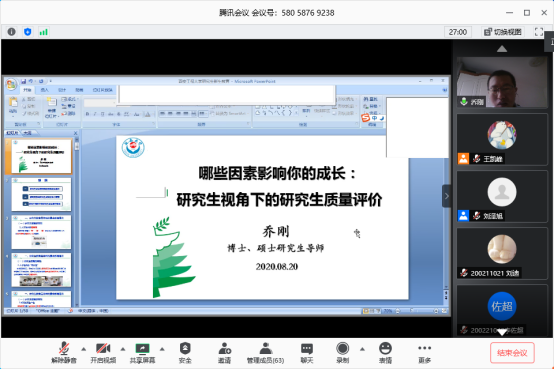Expand video options arrow beside 开启视频

[123, 349]
